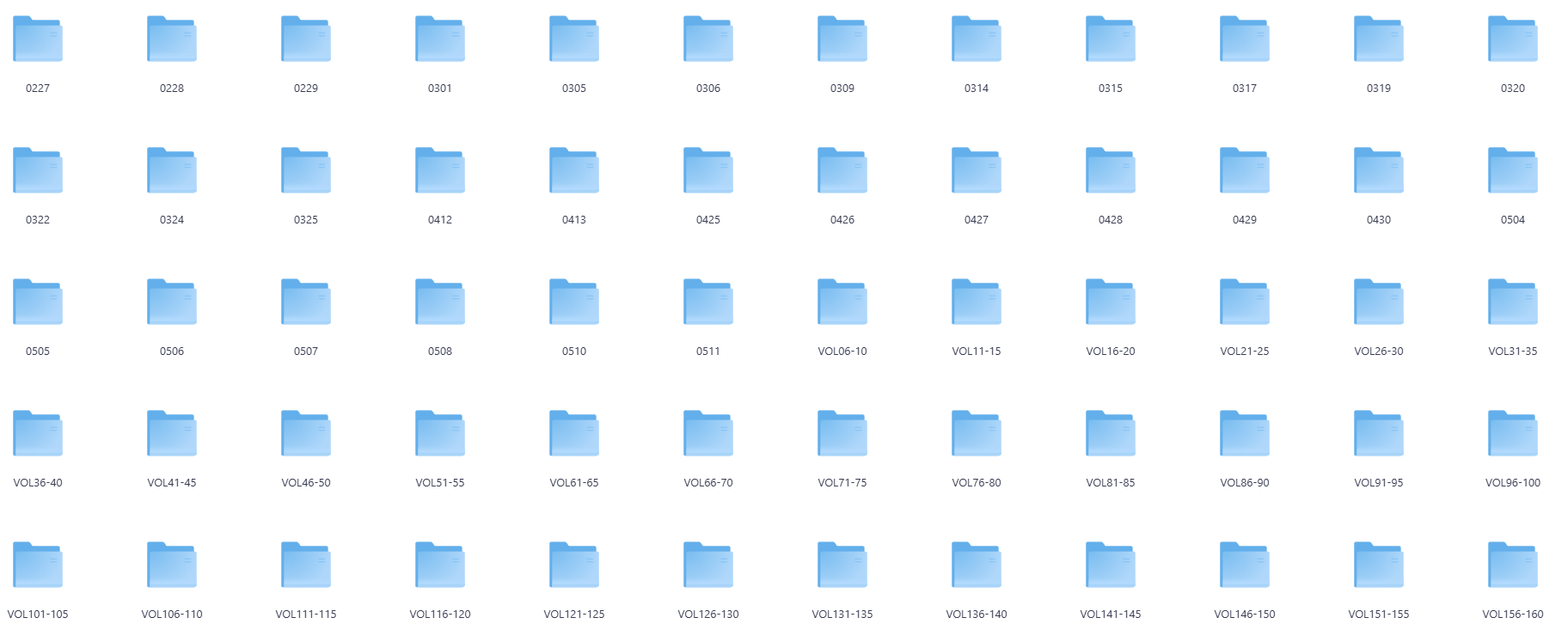The height and width of the screenshot is (630, 1568).
Task: Select the VOL51-55 folder icon
Action: point(440,433)
